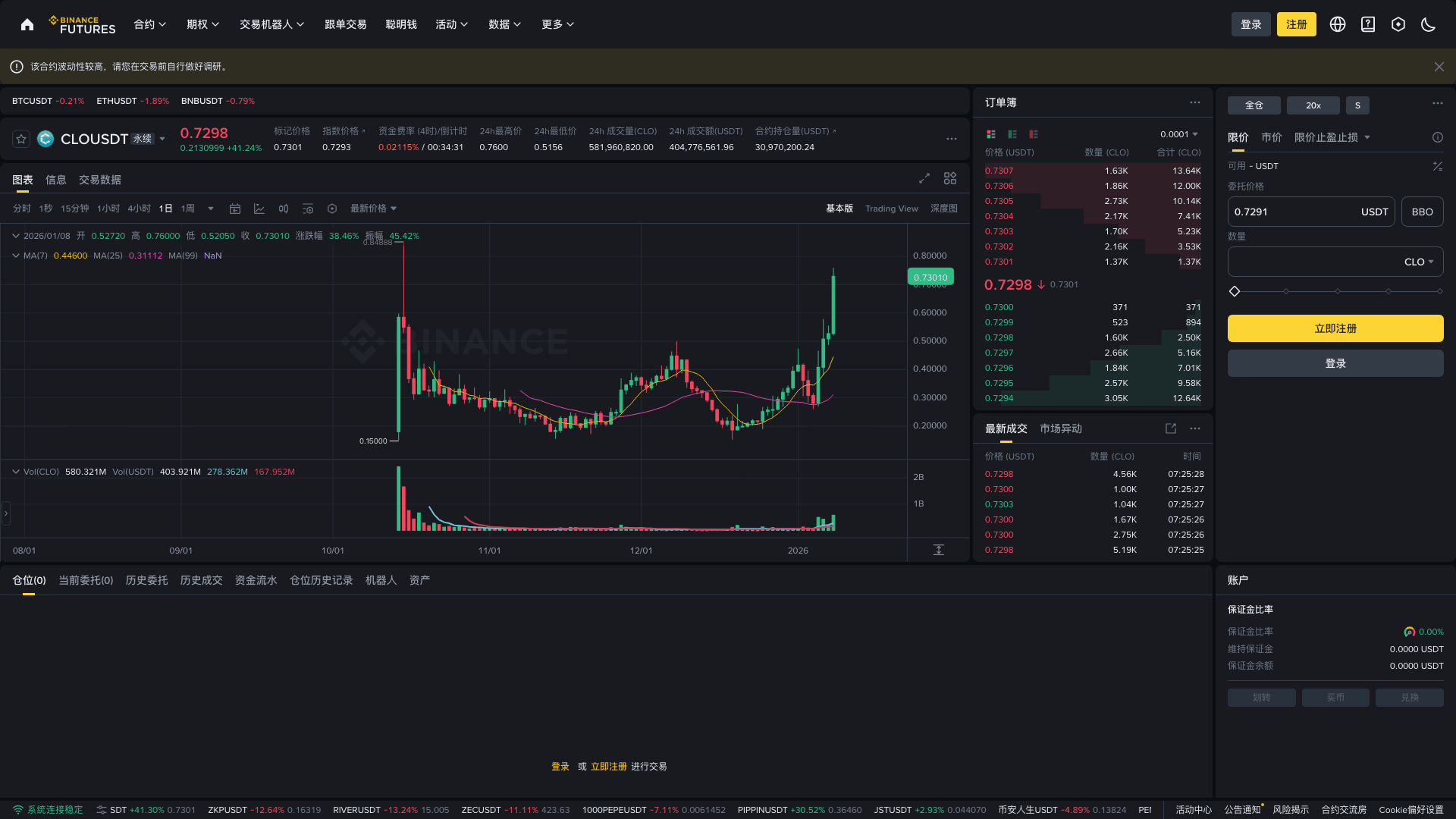
Task: Switch chart to 深度图 view
Action: 944,209
